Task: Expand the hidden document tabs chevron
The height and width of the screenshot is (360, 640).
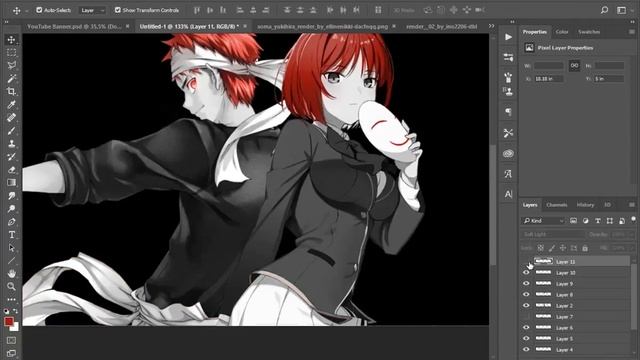Action: [x=491, y=26]
